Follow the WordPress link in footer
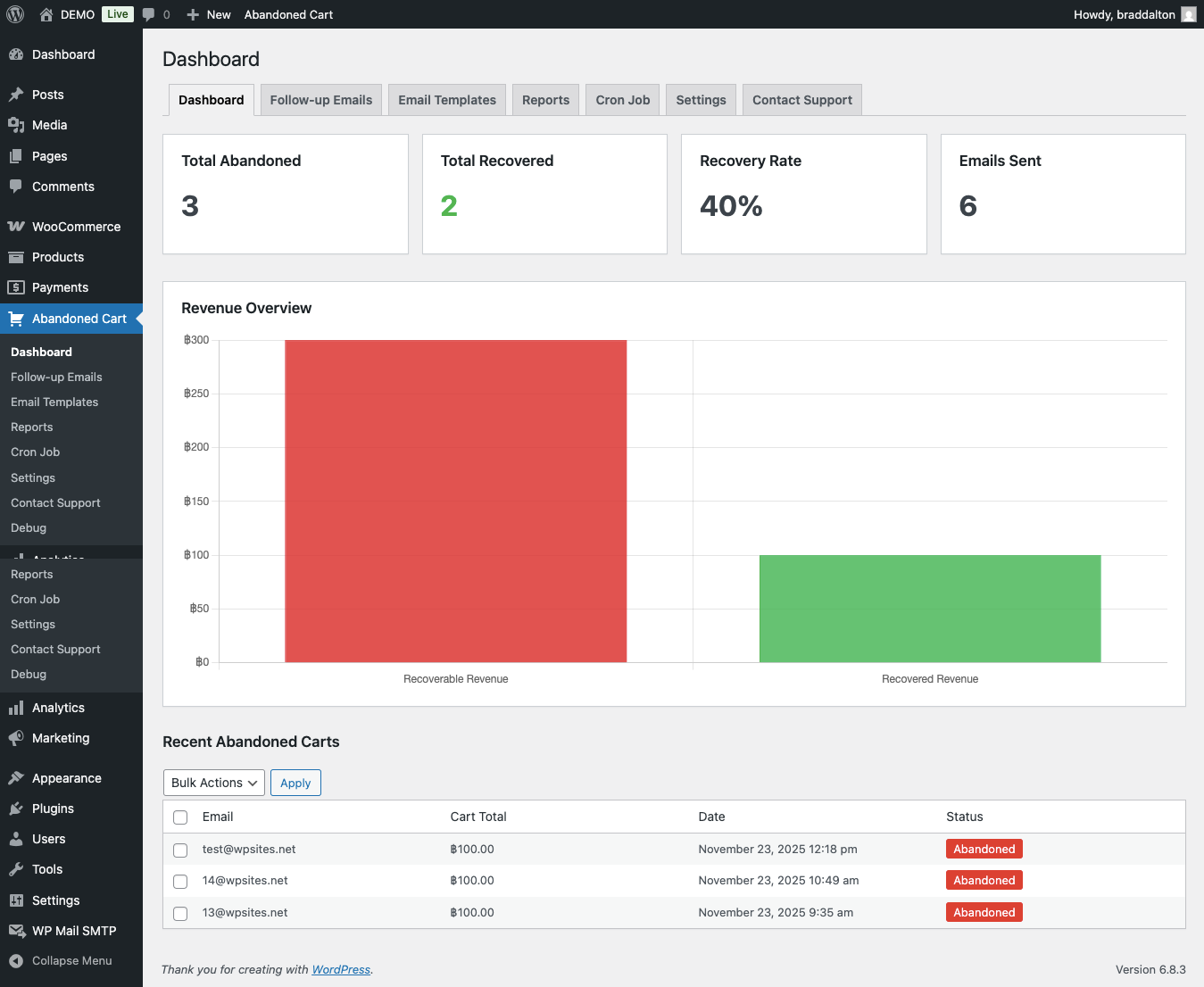 pyautogui.click(x=341, y=970)
